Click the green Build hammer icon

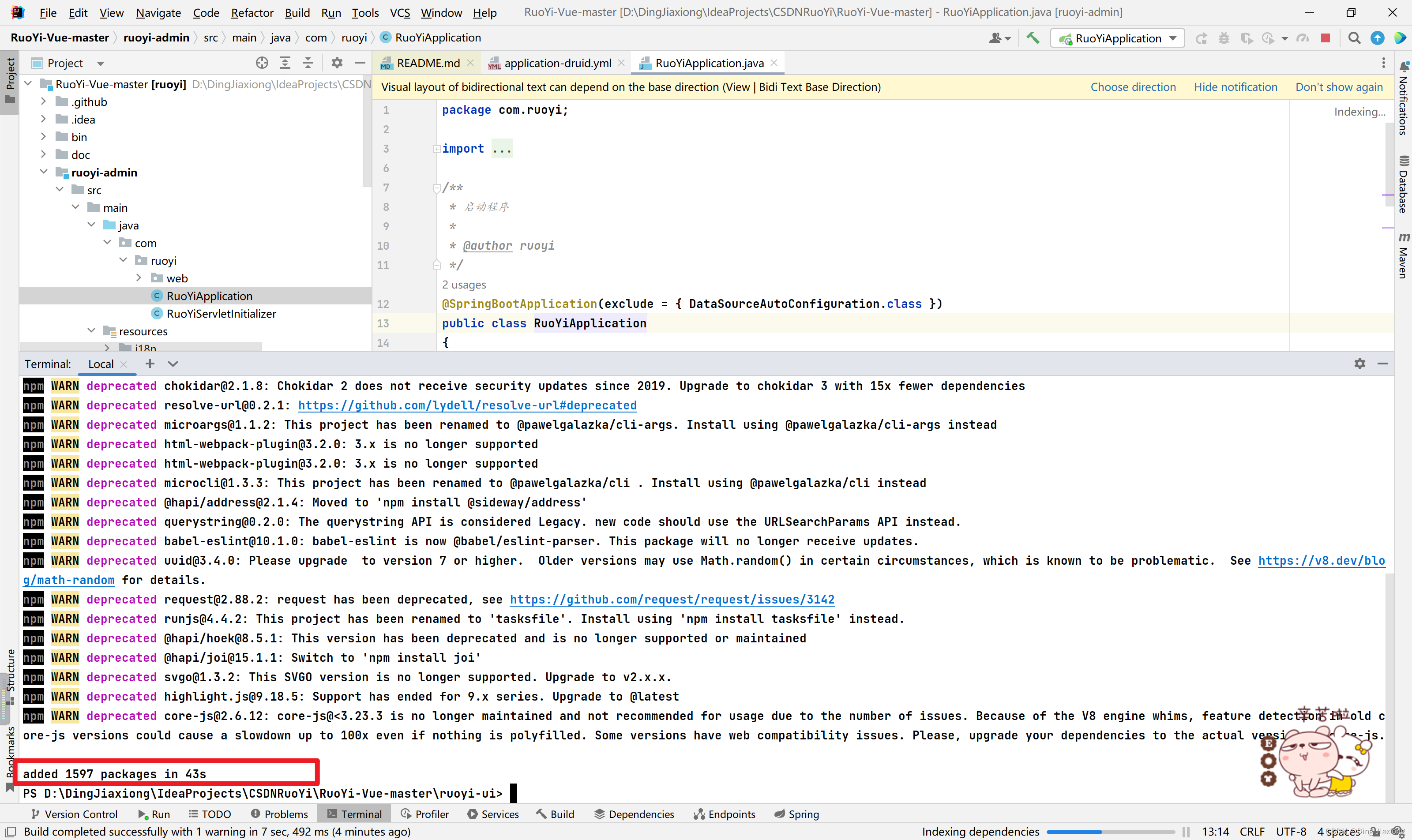[1033, 38]
